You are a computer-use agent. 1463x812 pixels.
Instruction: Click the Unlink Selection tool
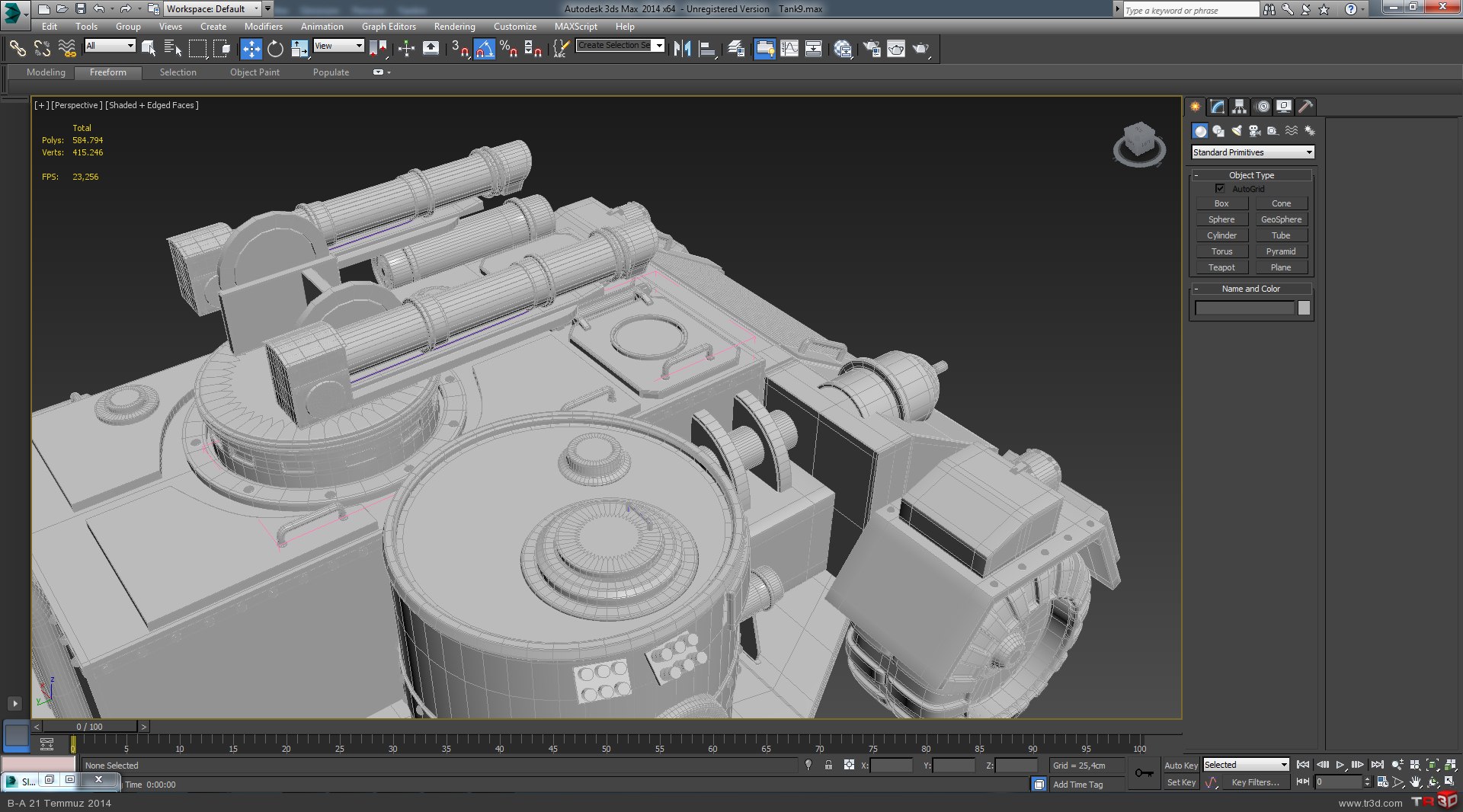(x=42, y=49)
